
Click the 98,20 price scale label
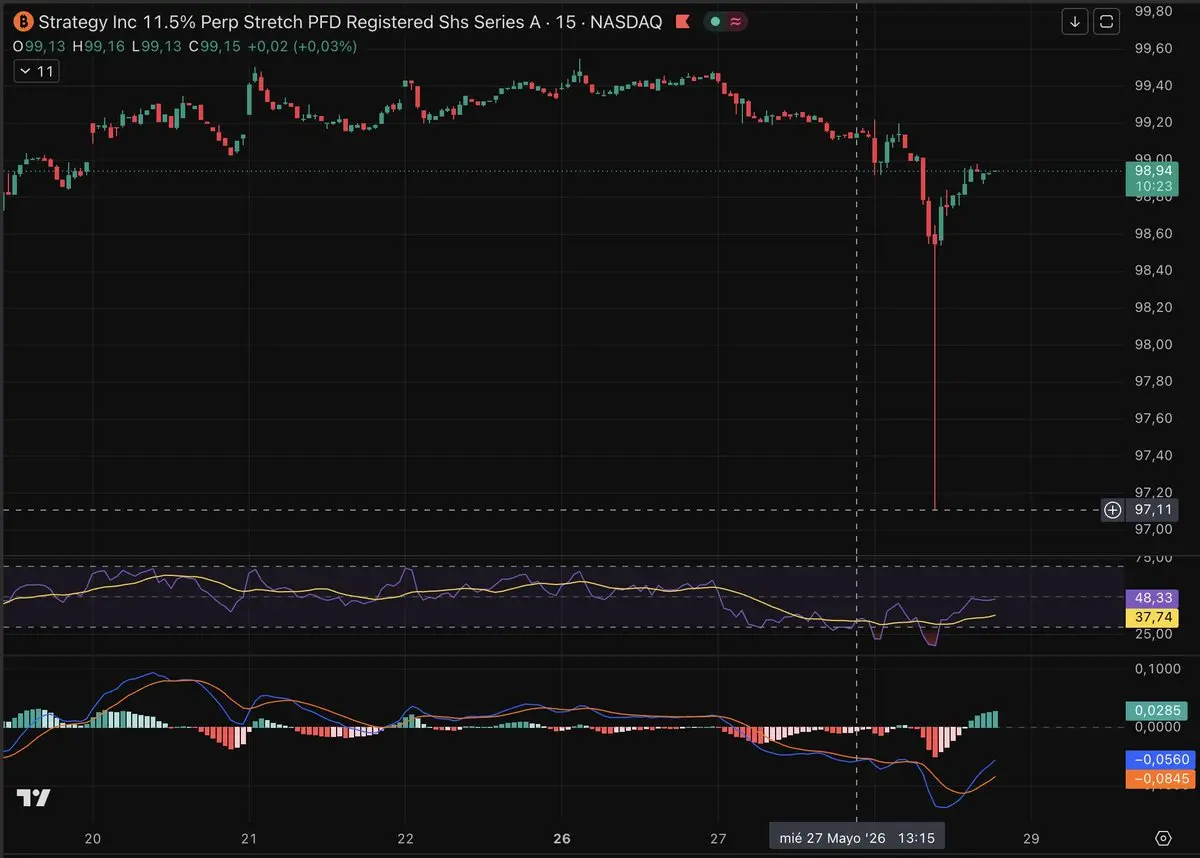[x=1153, y=307]
